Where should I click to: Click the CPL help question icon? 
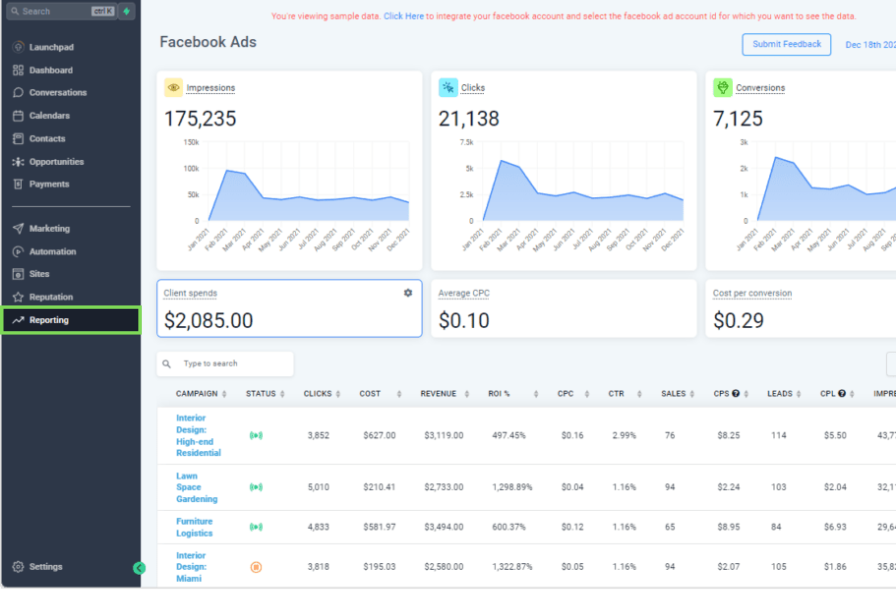click(842, 393)
